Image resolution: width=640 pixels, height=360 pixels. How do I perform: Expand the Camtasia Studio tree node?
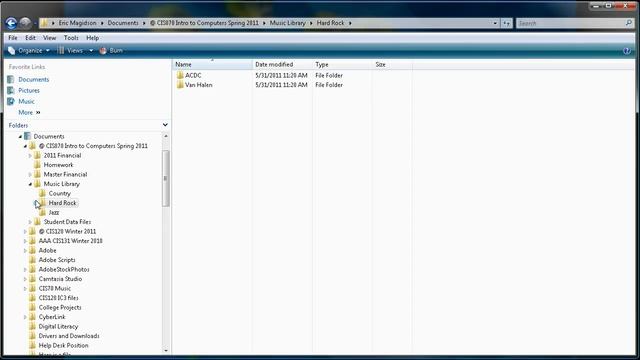pos(25,279)
